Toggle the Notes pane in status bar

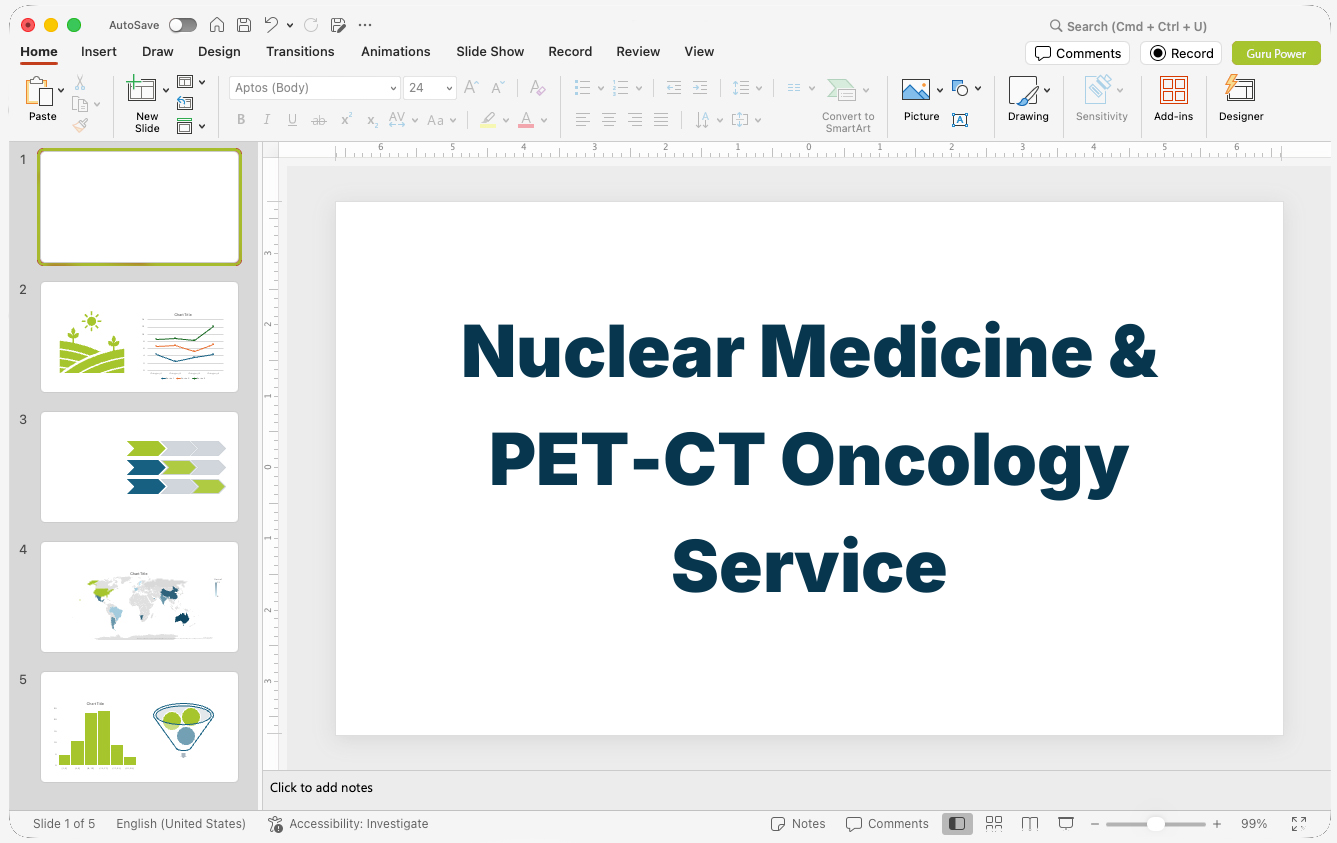pos(798,824)
